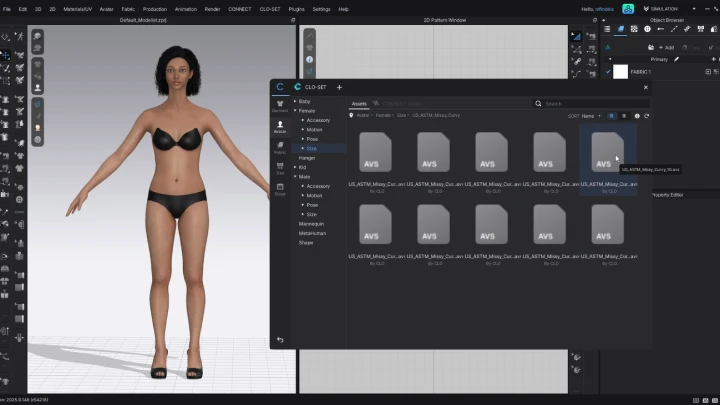Collapse the Male folder
The width and height of the screenshot is (720, 405).
295,177
